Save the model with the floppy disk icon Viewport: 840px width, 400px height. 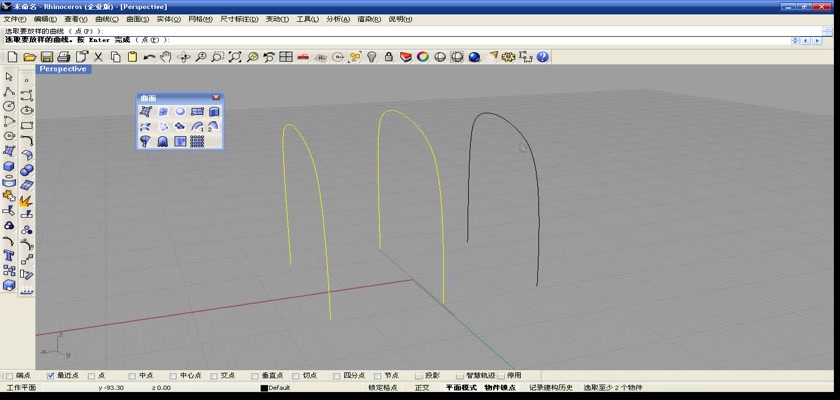pos(47,57)
